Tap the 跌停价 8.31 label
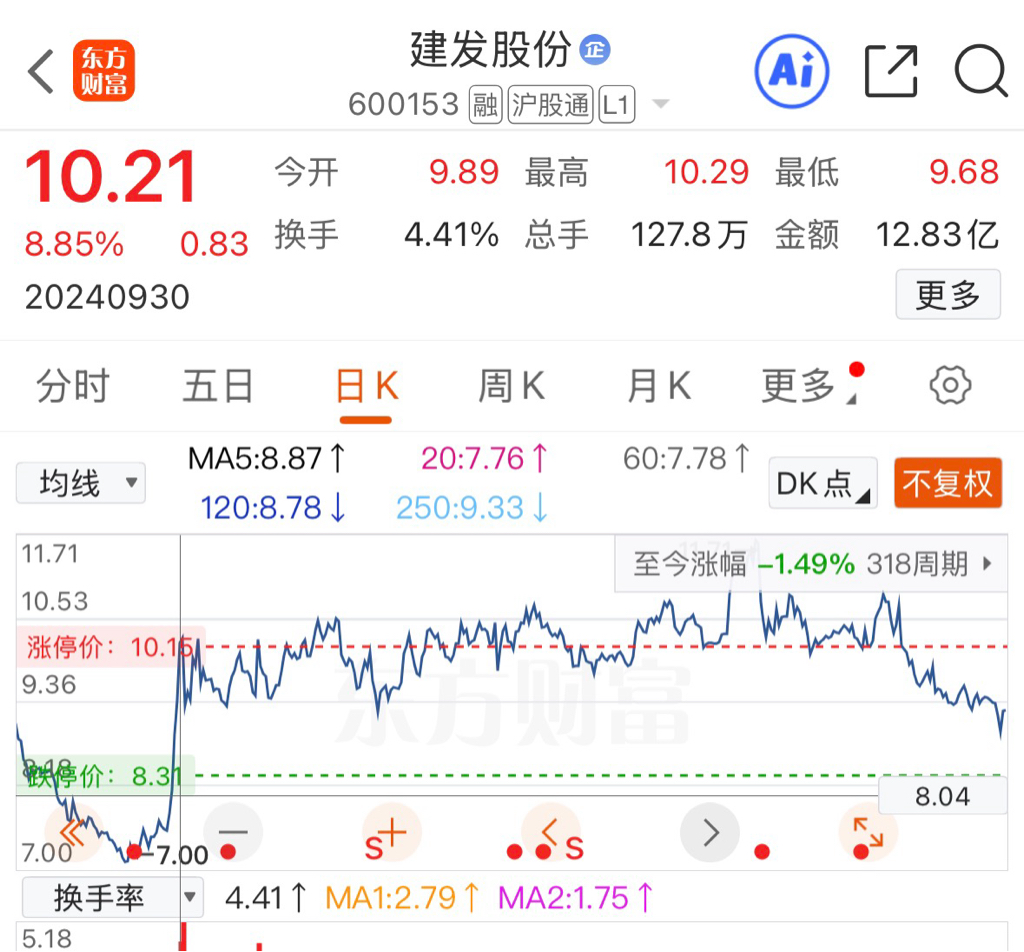Viewport: 1024px width, 952px height. pos(106,775)
